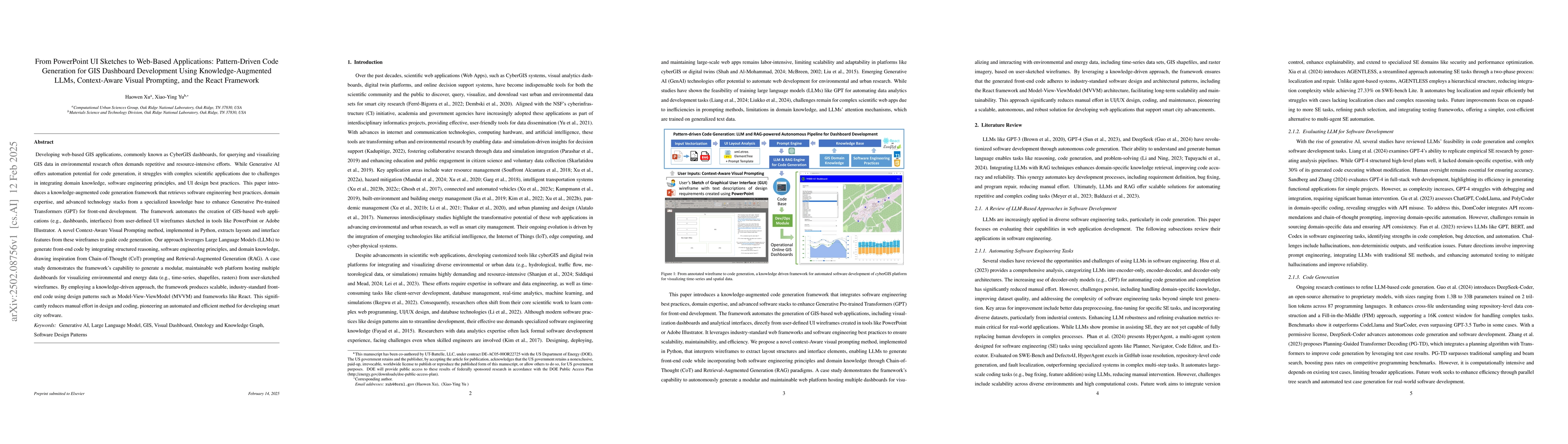Click the Abstract heading

[x=44, y=142]
